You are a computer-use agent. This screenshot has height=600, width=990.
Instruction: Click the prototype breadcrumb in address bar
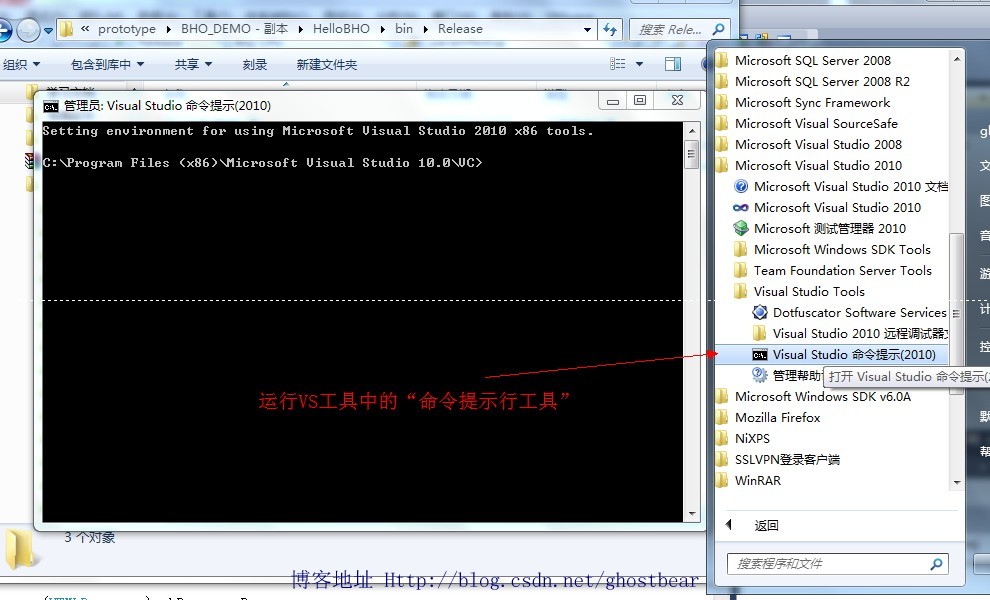coord(127,29)
